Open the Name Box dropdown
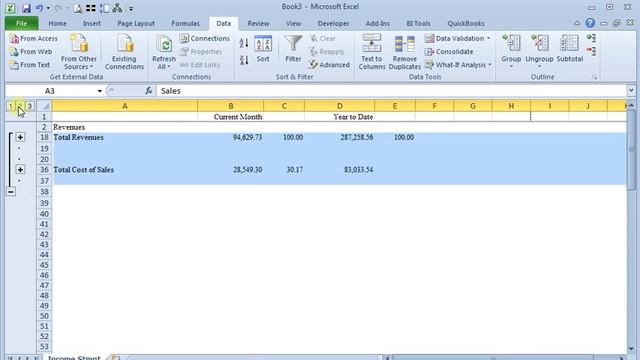 (x=100, y=91)
